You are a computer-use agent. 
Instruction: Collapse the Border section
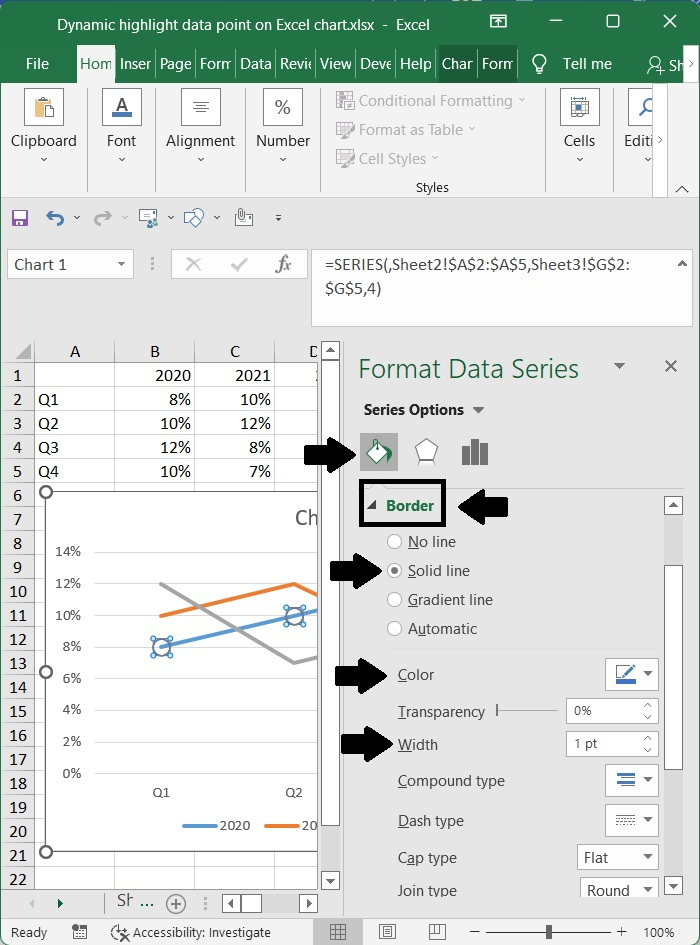[x=373, y=506]
